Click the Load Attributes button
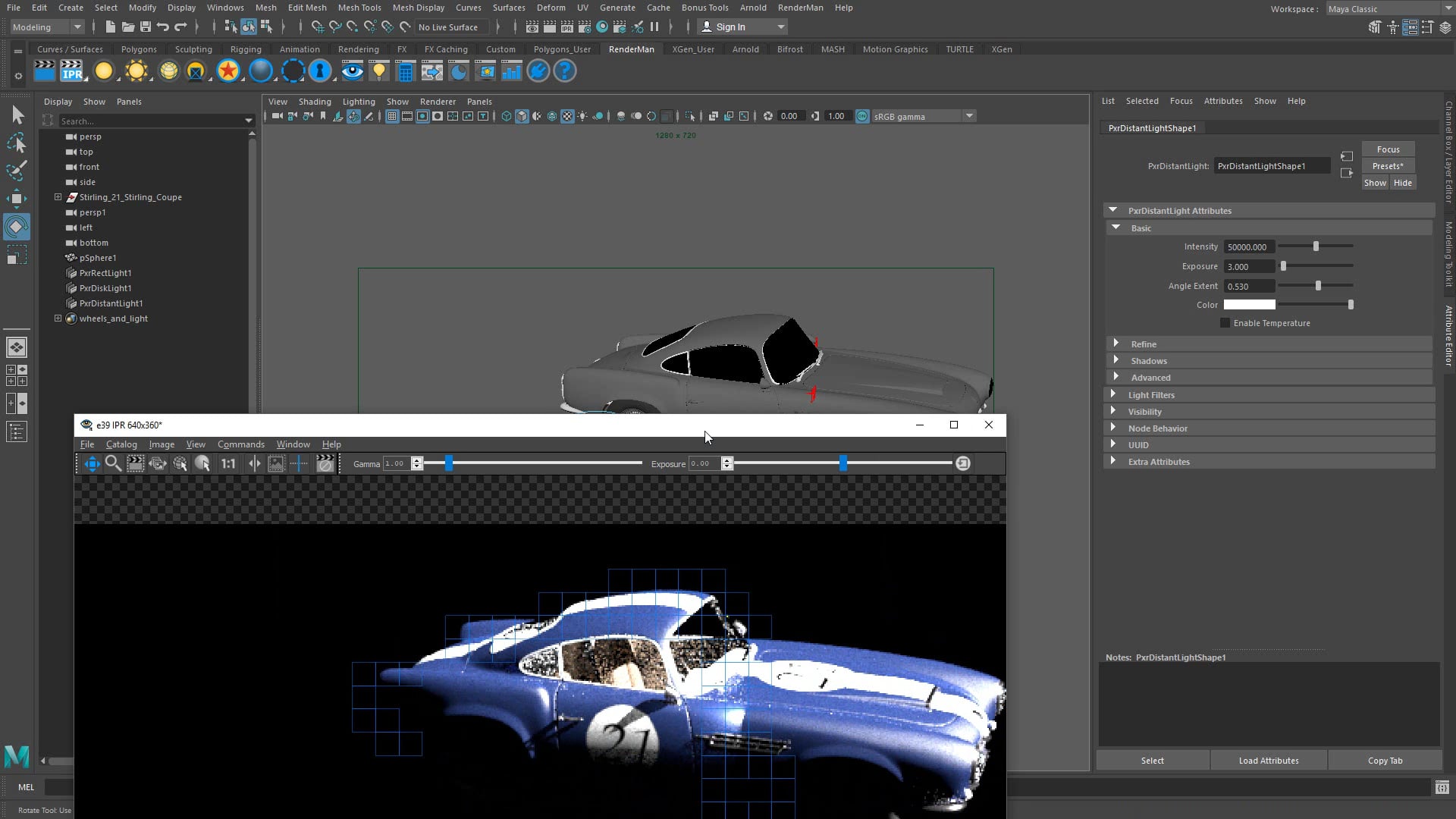 (1269, 760)
